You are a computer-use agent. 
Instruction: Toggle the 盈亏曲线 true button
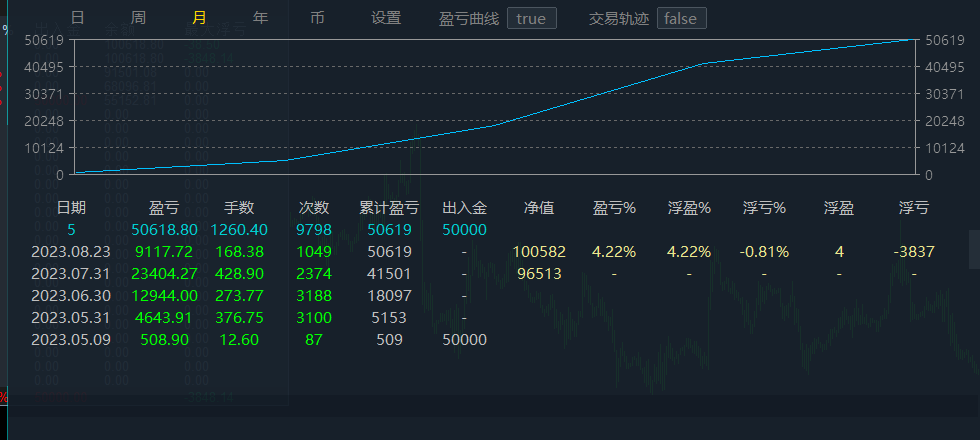point(531,19)
